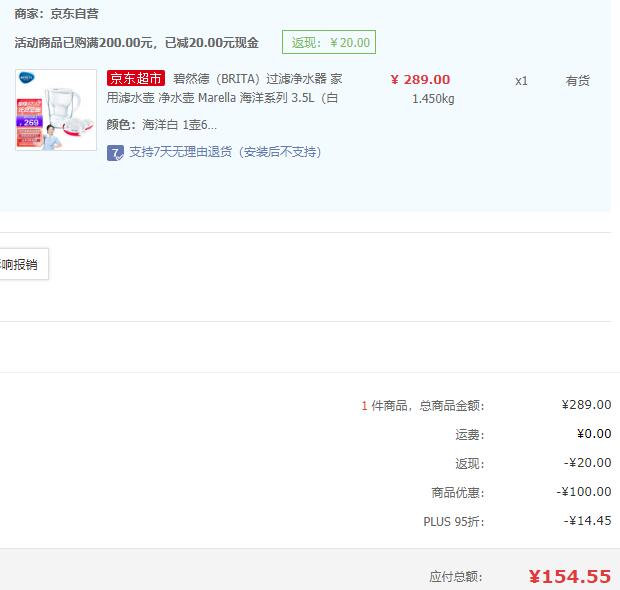Click the 运费 value ¥0.00
620x590 pixels.
tap(594, 434)
